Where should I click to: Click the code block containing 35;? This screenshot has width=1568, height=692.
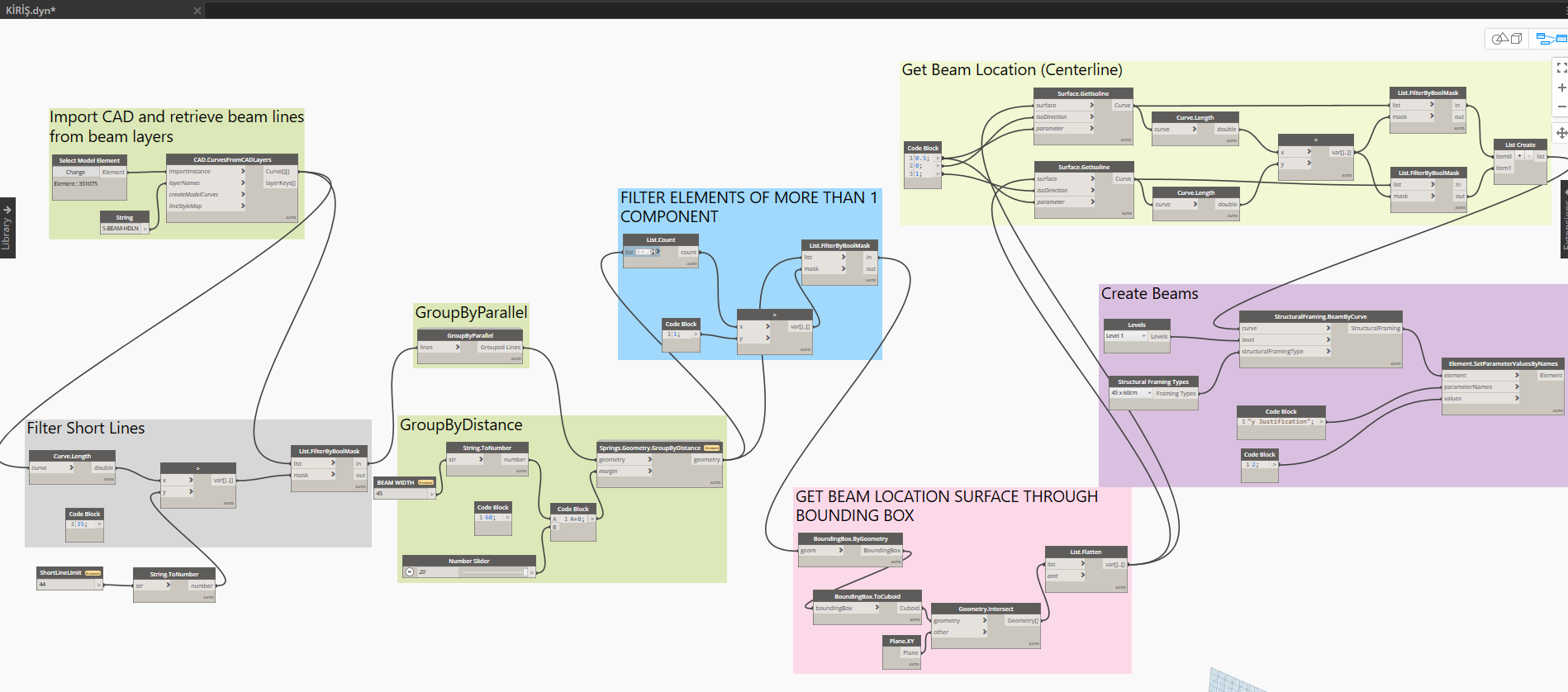pos(86,524)
